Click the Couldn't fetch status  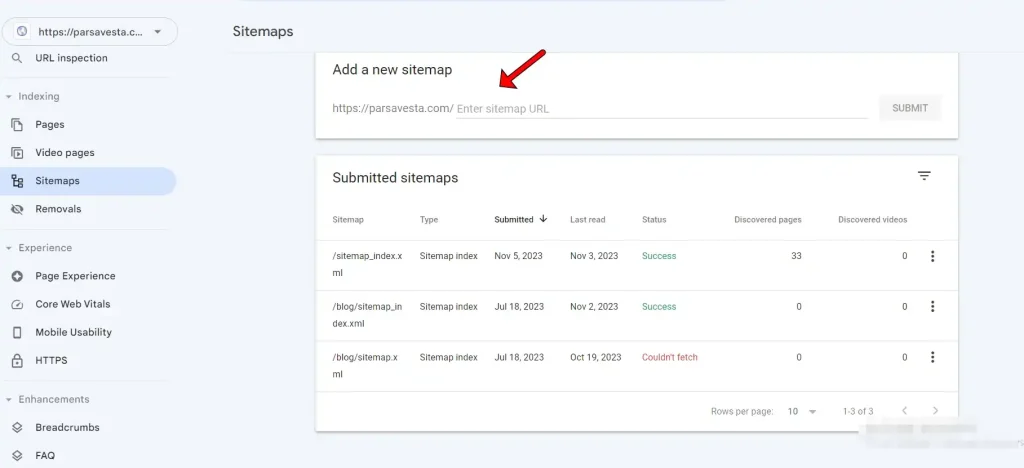point(670,358)
